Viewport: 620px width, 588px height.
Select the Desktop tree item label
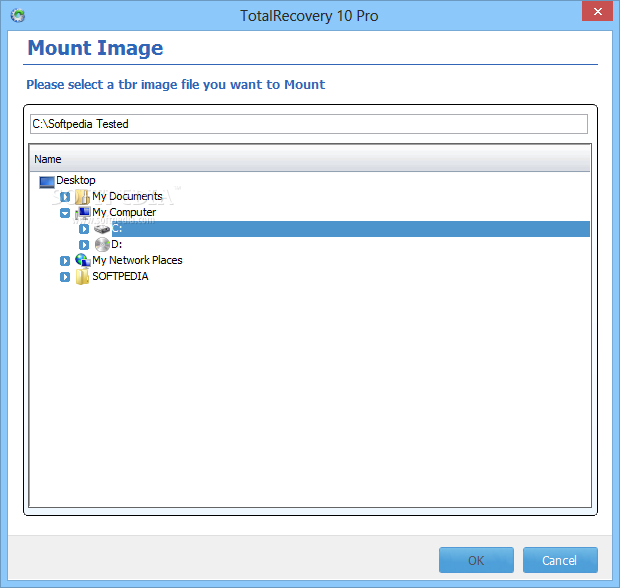click(x=76, y=180)
